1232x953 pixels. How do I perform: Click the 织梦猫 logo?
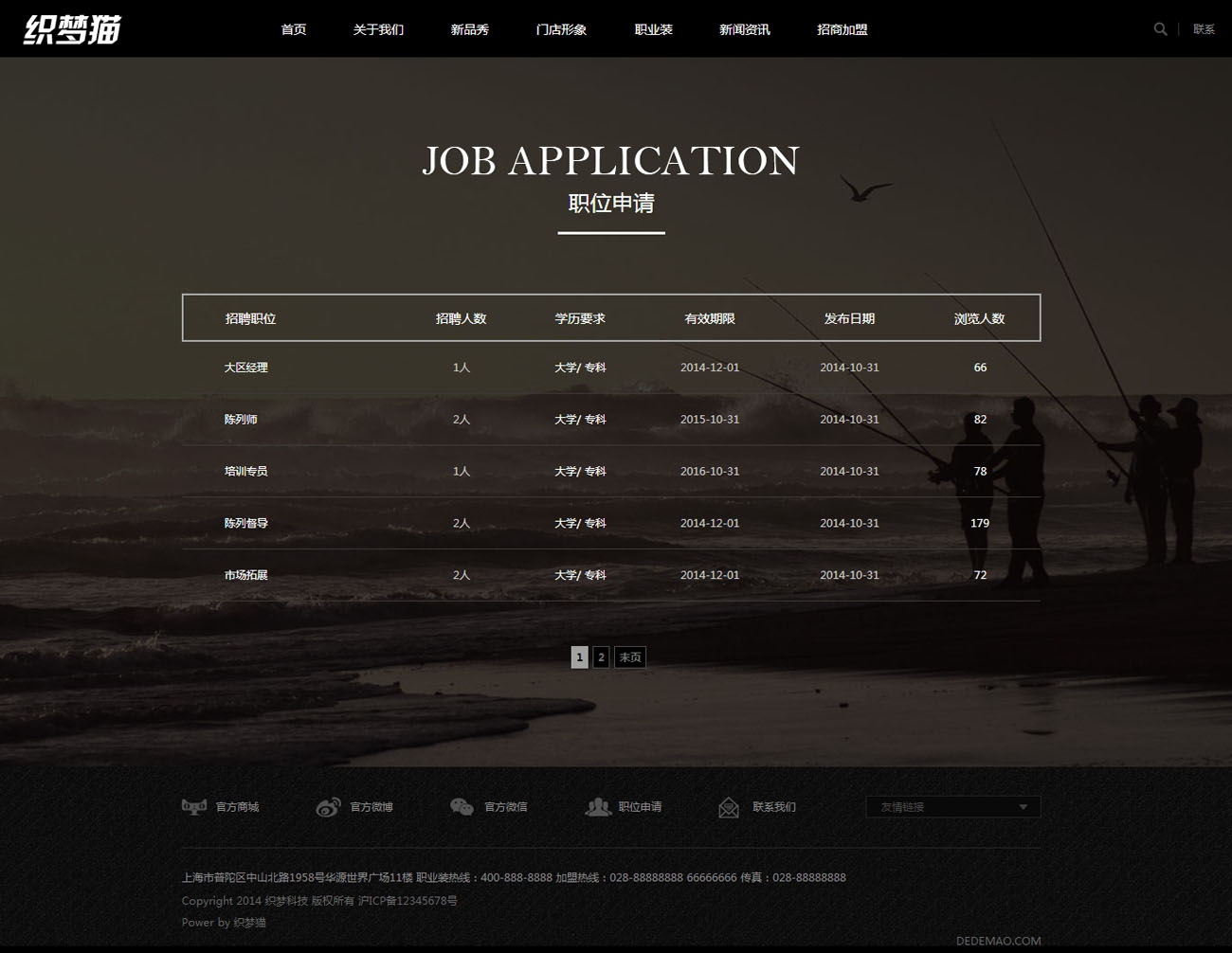[73, 29]
